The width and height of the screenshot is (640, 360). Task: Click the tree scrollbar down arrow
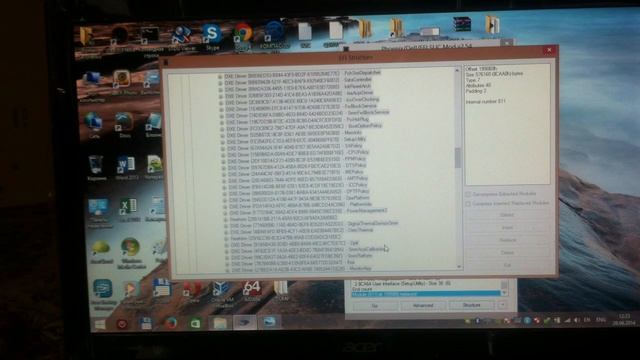tap(459, 267)
